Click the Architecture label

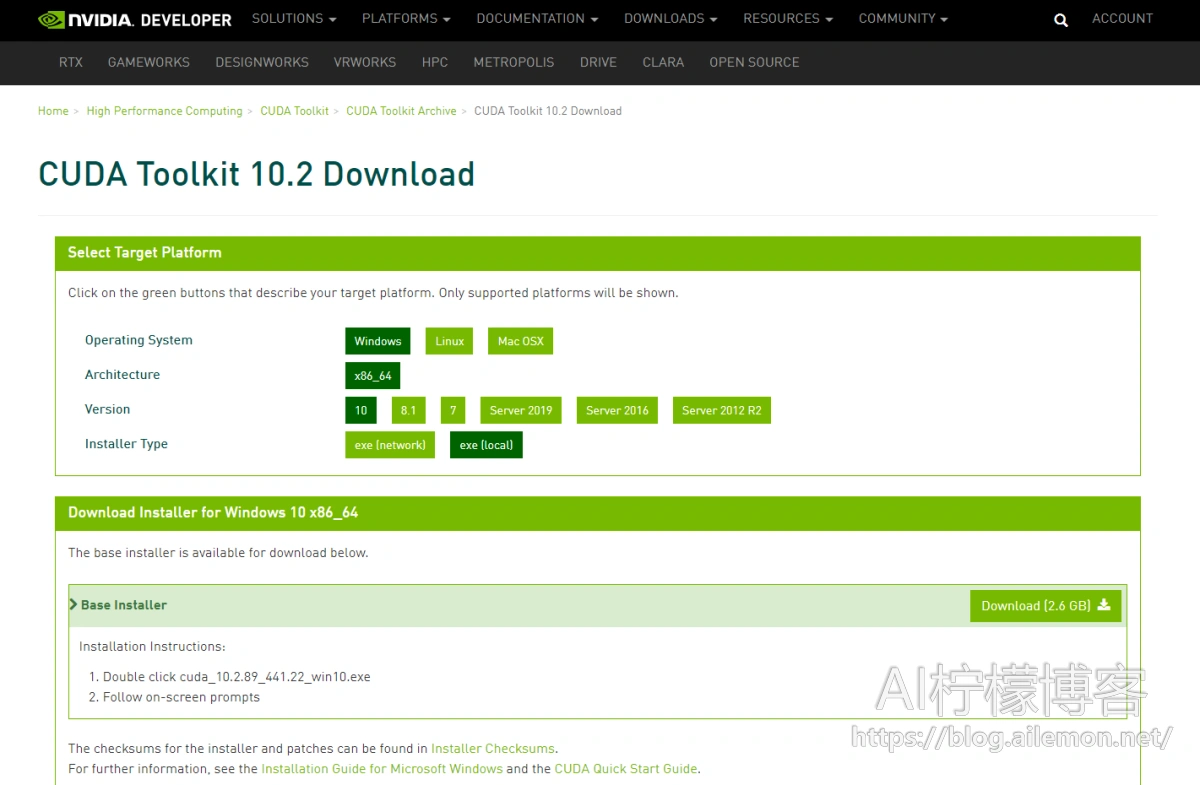tap(122, 375)
